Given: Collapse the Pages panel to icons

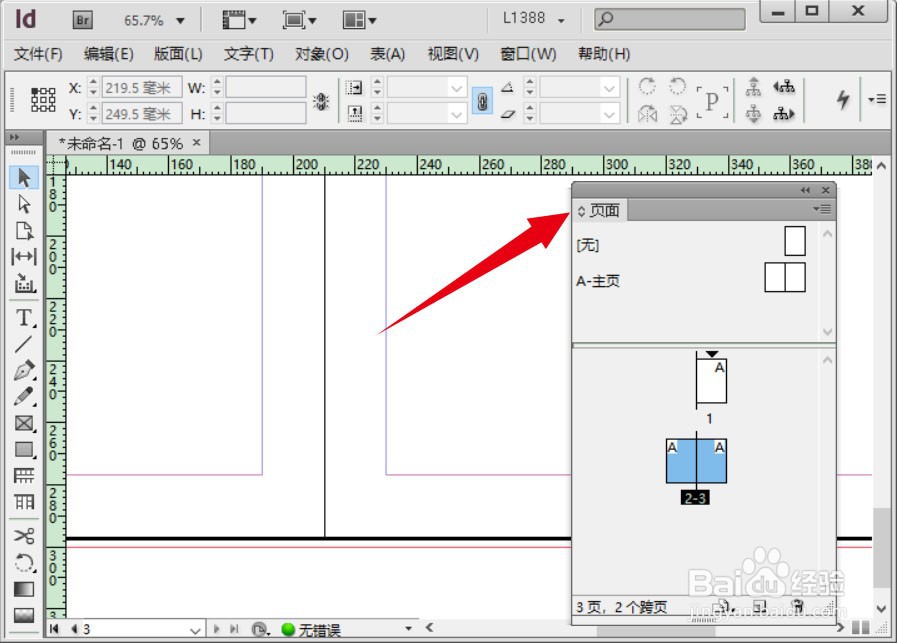Looking at the screenshot, I should (x=805, y=190).
